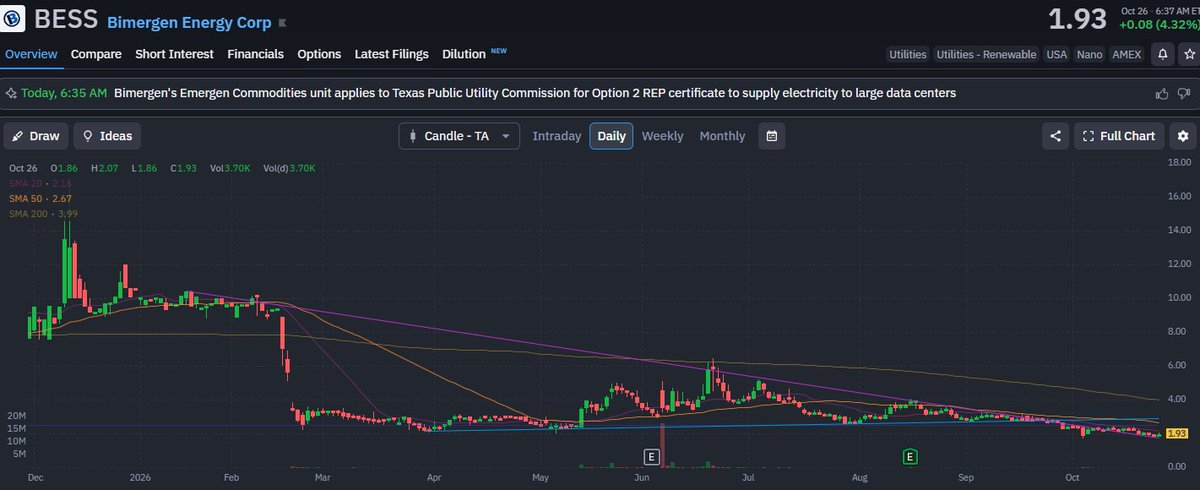This screenshot has width=1200, height=490.
Task: Go to the Financials tab
Action: tap(255, 54)
